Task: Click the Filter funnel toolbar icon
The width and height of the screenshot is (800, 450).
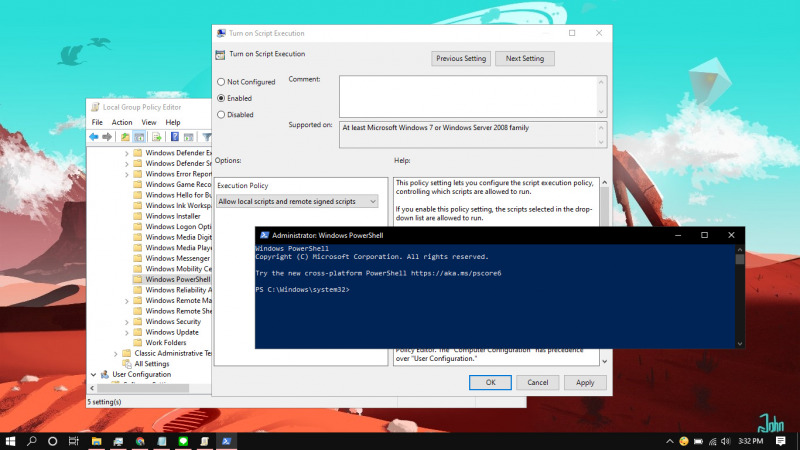Action: [x=207, y=137]
